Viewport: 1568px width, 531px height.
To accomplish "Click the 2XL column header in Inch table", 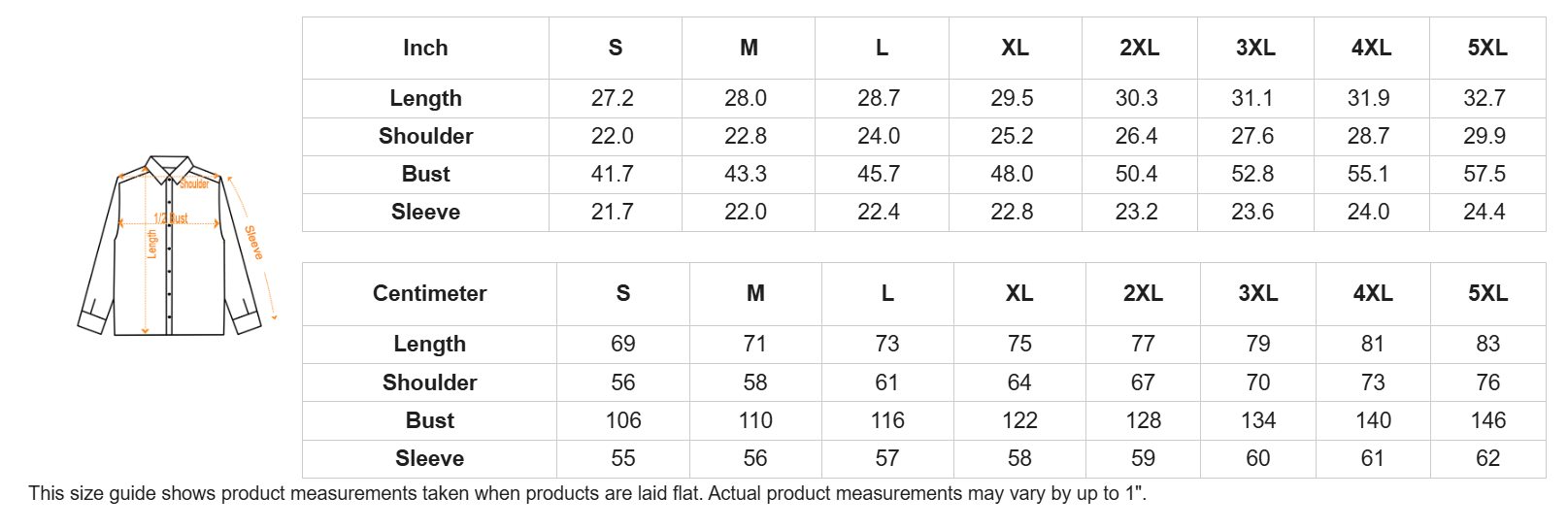I will (1139, 48).
